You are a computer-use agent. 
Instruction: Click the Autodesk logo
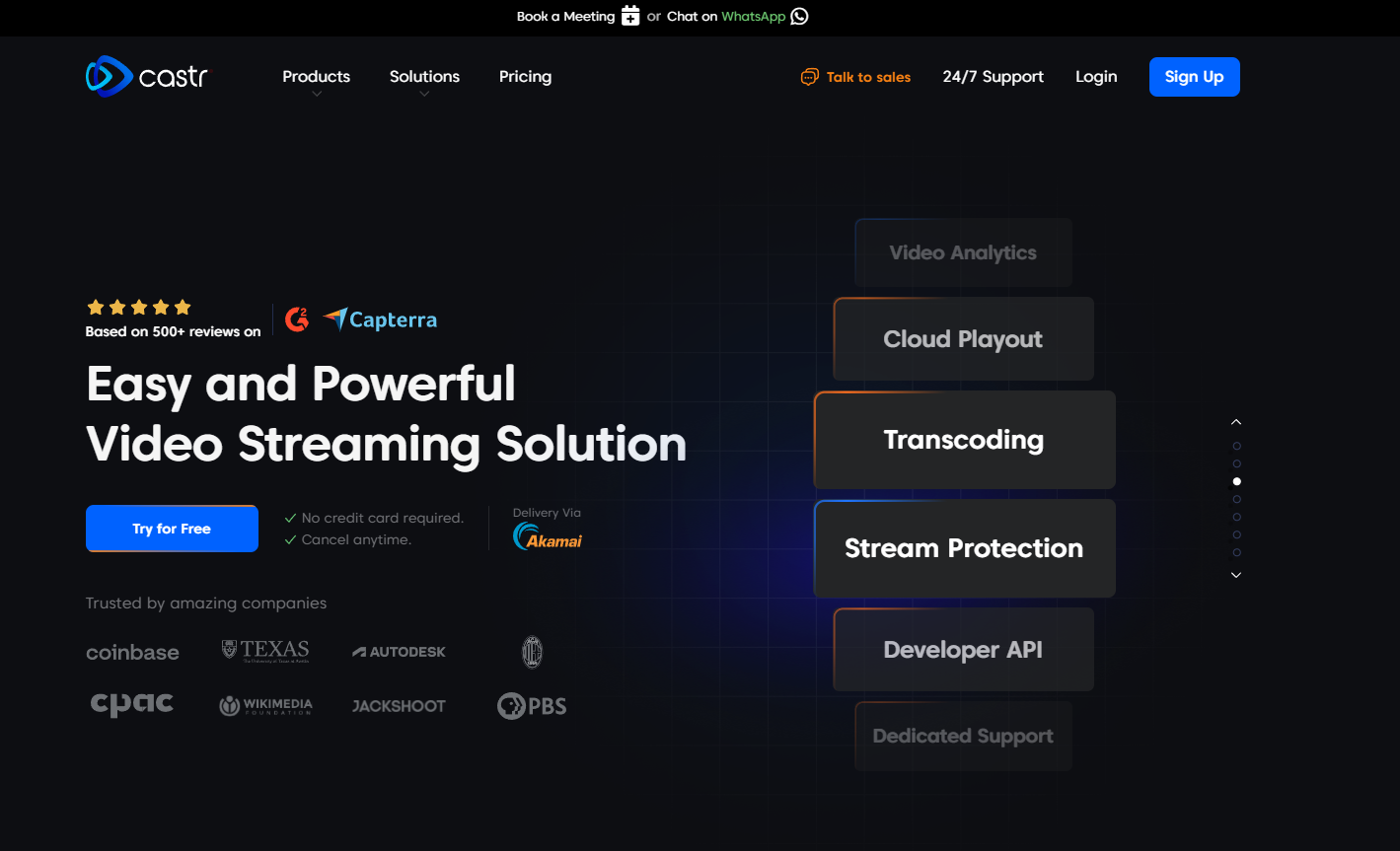coord(399,651)
